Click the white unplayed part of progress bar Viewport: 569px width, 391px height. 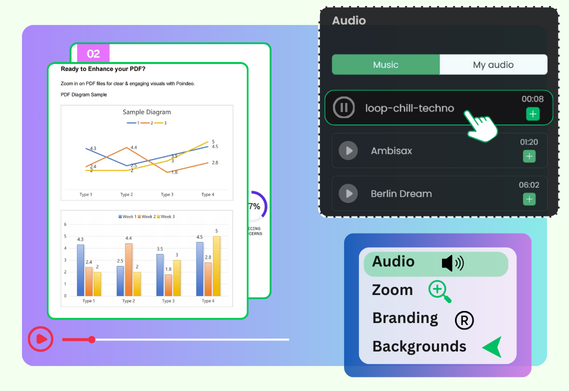[192, 339]
